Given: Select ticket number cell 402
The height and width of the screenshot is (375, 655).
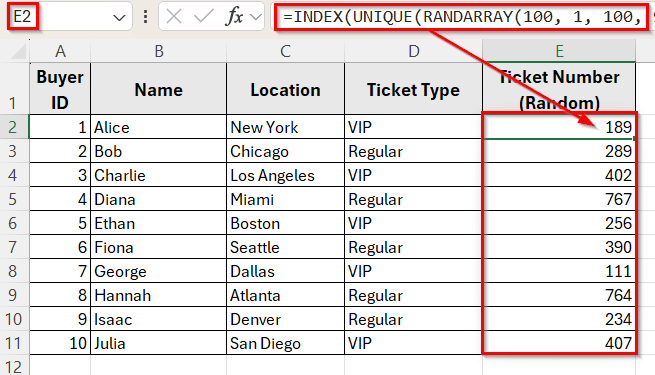Looking at the screenshot, I should pyautogui.click(x=559, y=175).
